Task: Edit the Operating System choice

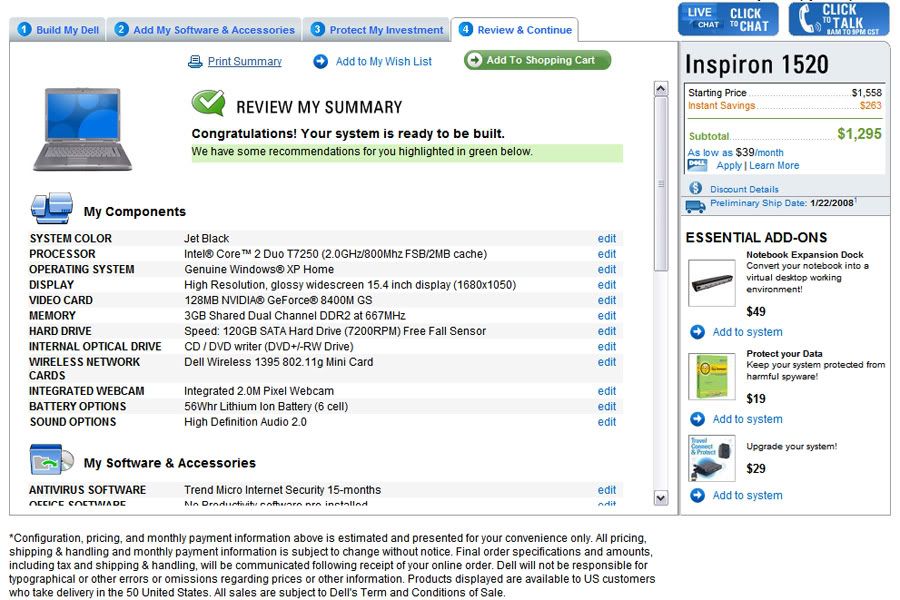Action: click(607, 269)
